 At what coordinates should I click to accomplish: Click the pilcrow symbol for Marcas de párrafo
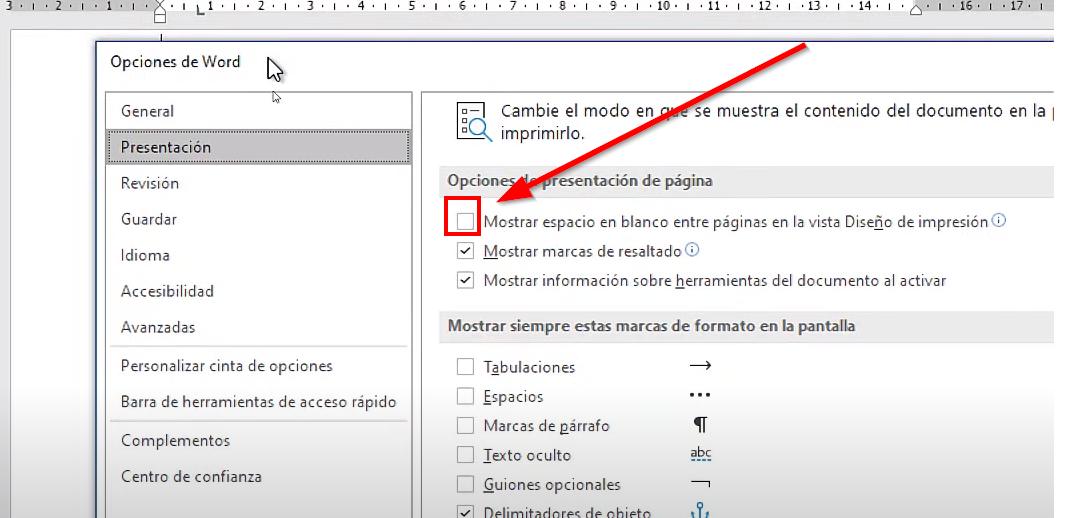[701, 425]
